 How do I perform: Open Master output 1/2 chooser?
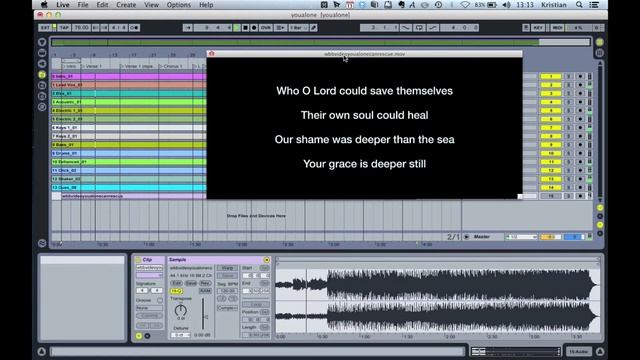point(521,237)
